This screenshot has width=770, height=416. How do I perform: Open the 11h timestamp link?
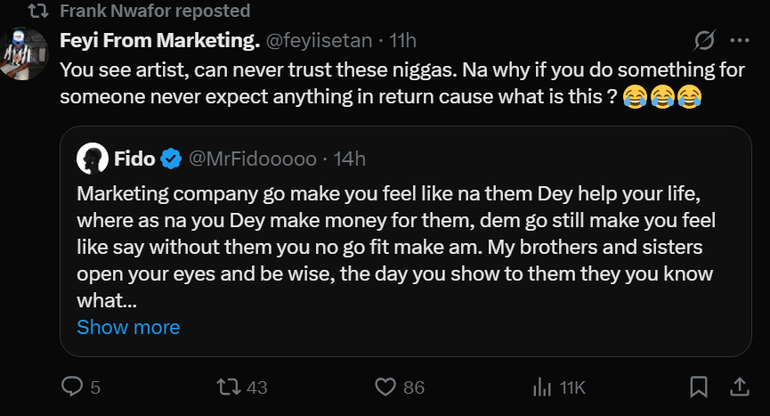click(x=403, y=41)
